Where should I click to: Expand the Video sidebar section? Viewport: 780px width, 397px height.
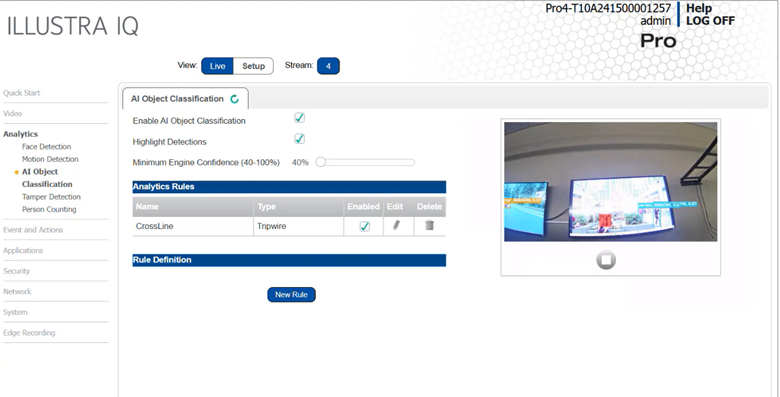pos(12,113)
